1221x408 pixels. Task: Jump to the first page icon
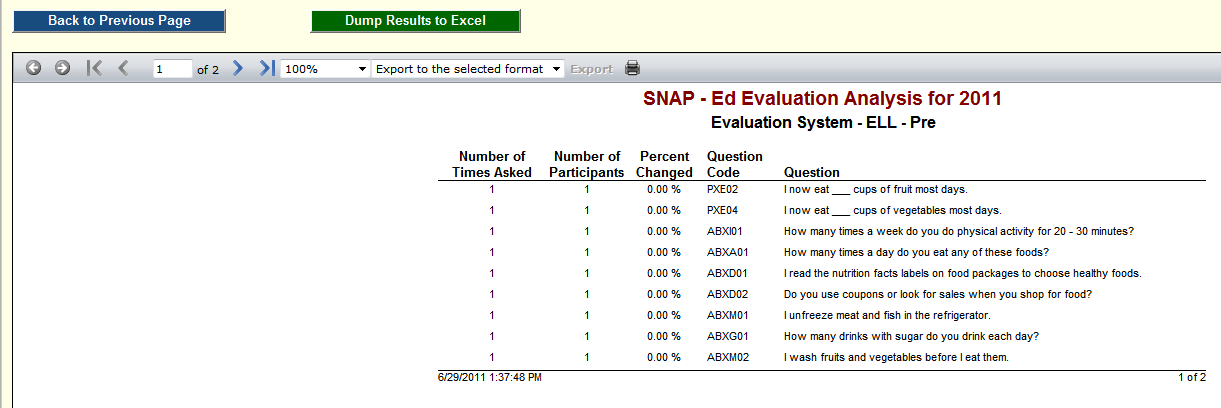(94, 68)
